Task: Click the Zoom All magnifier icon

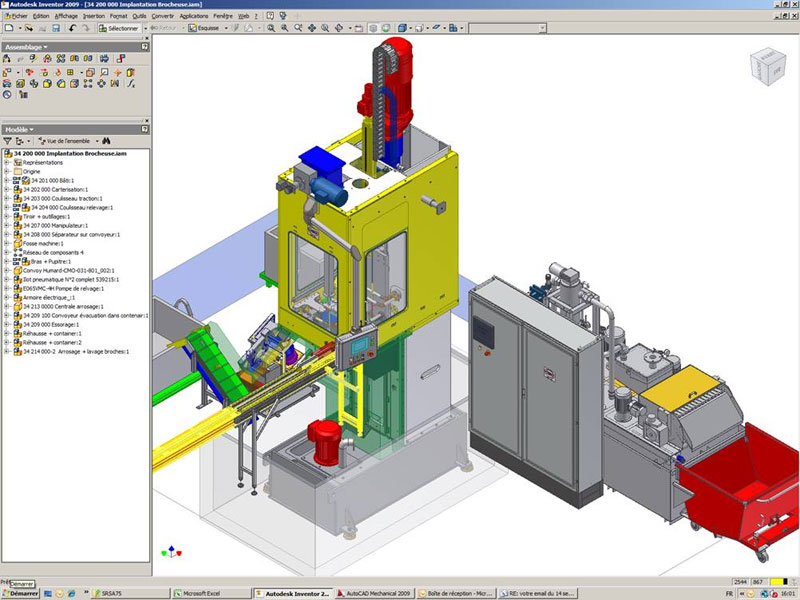Action: (x=271, y=28)
